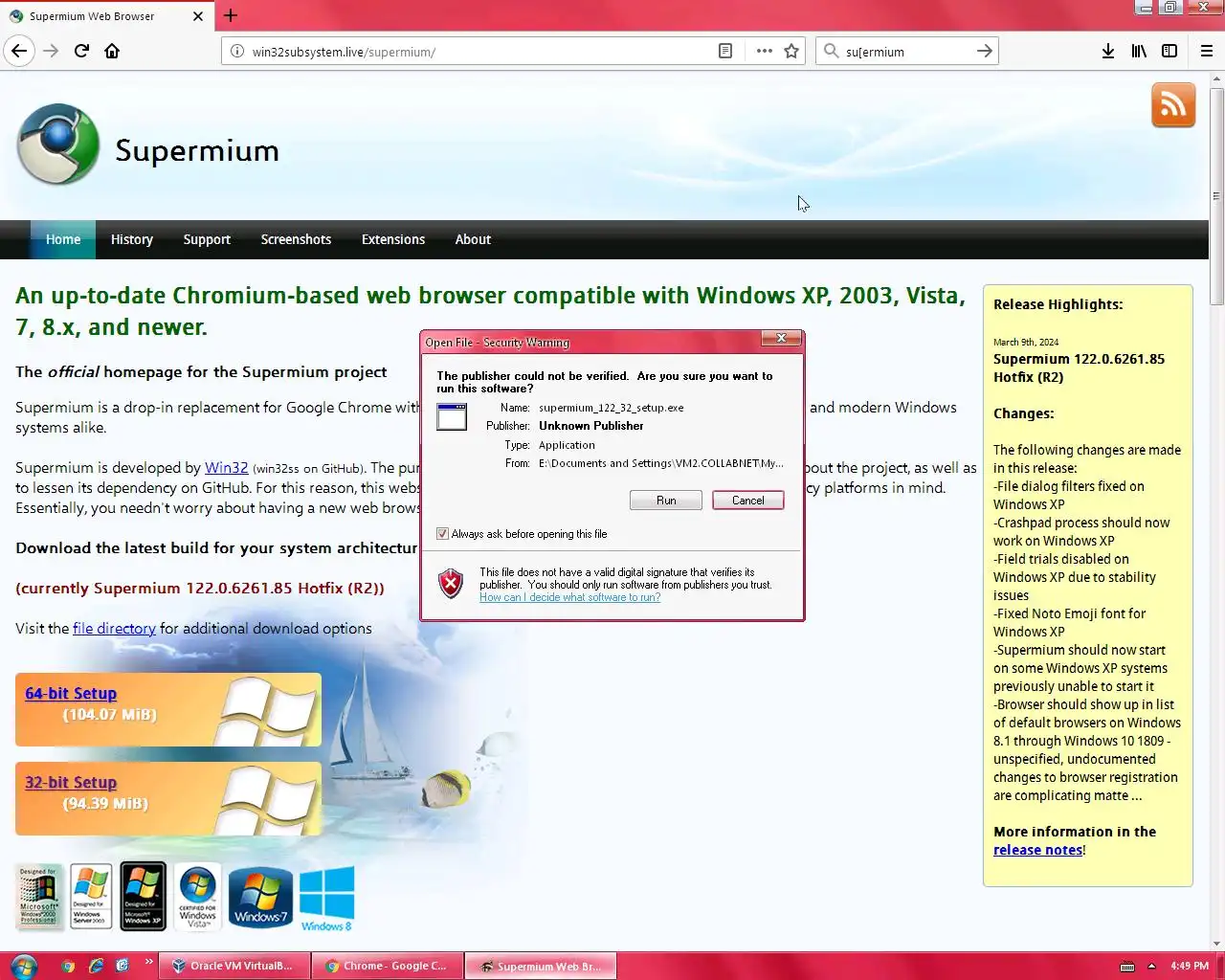Open the Screenshots page
This screenshot has width=1225, height=980.
296,239
